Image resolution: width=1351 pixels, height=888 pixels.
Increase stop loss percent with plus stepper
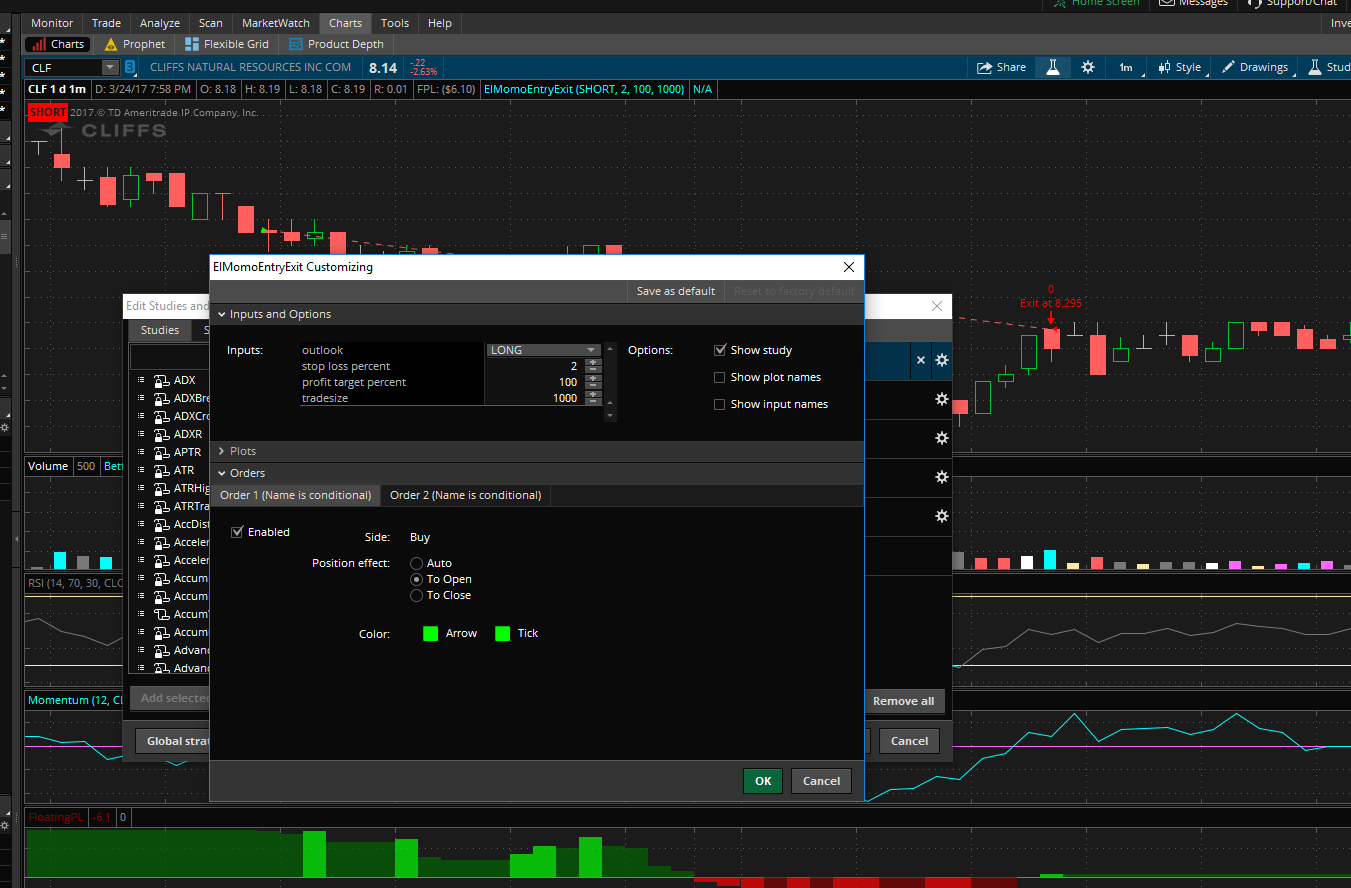[x=594, y=362]
